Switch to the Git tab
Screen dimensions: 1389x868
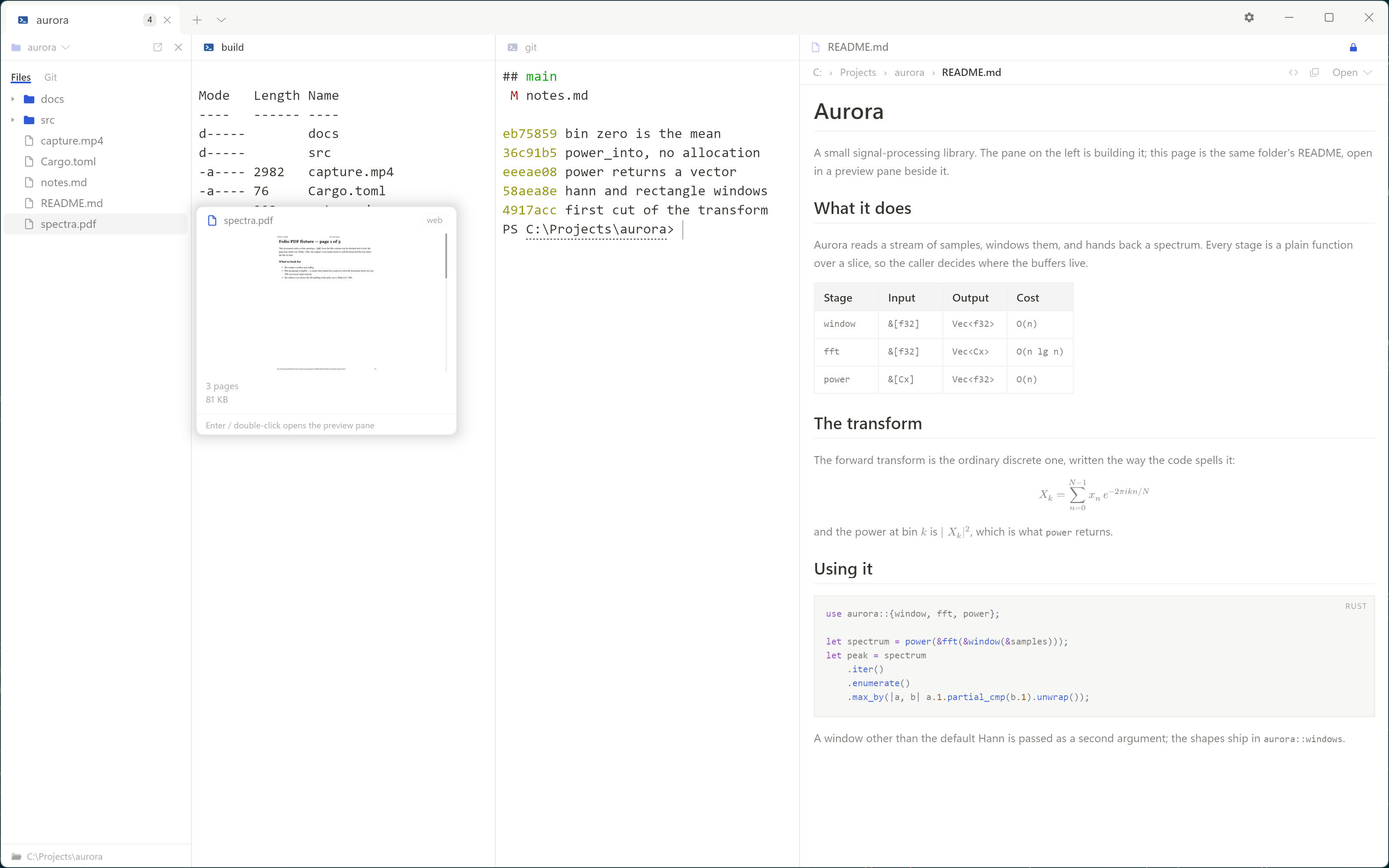coord(50,77)
